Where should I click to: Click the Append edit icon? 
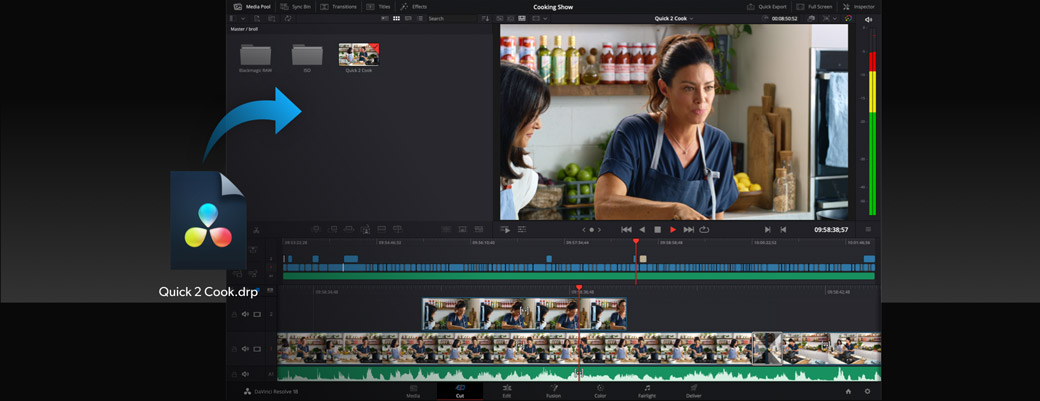coord(332,229)
